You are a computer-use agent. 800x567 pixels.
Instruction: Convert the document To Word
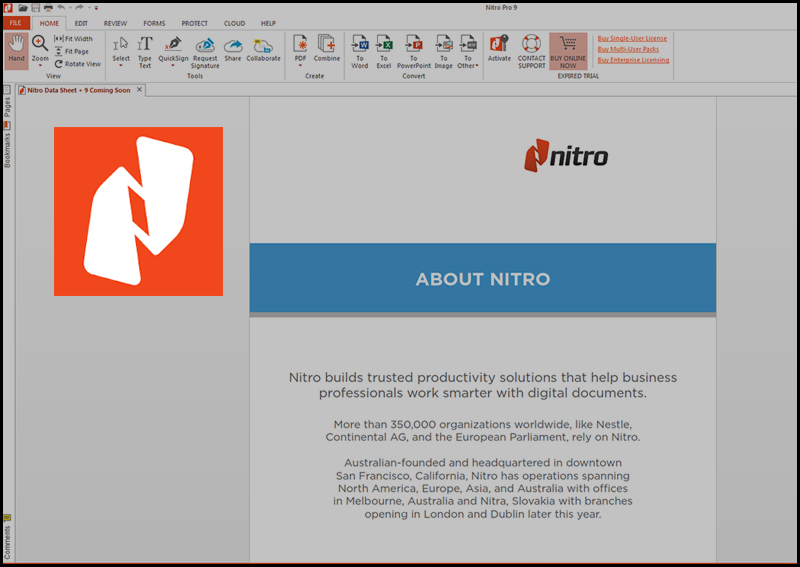click(x=360, y=49)
